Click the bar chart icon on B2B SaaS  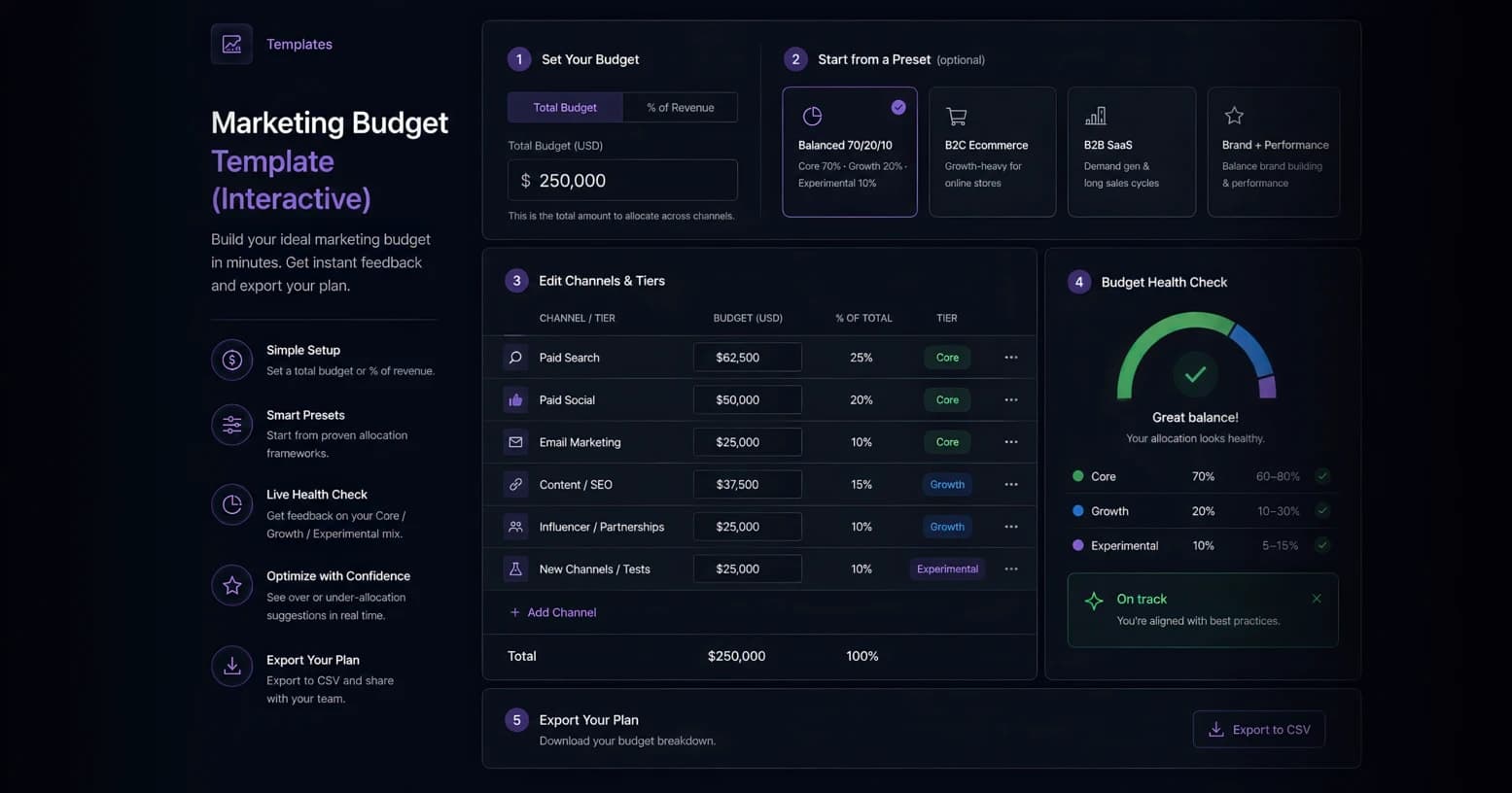coord(1095,117)
